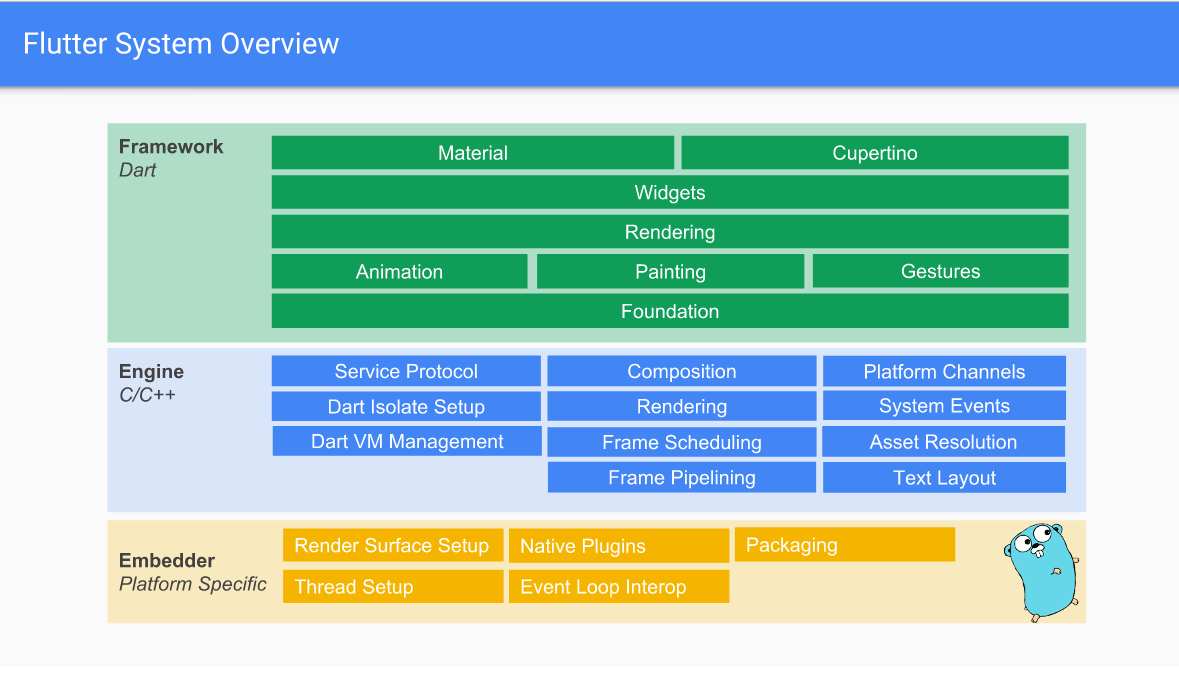Click the Engine section label
The height and width of the screenshot is (677, 1179).
pos(151,372)
